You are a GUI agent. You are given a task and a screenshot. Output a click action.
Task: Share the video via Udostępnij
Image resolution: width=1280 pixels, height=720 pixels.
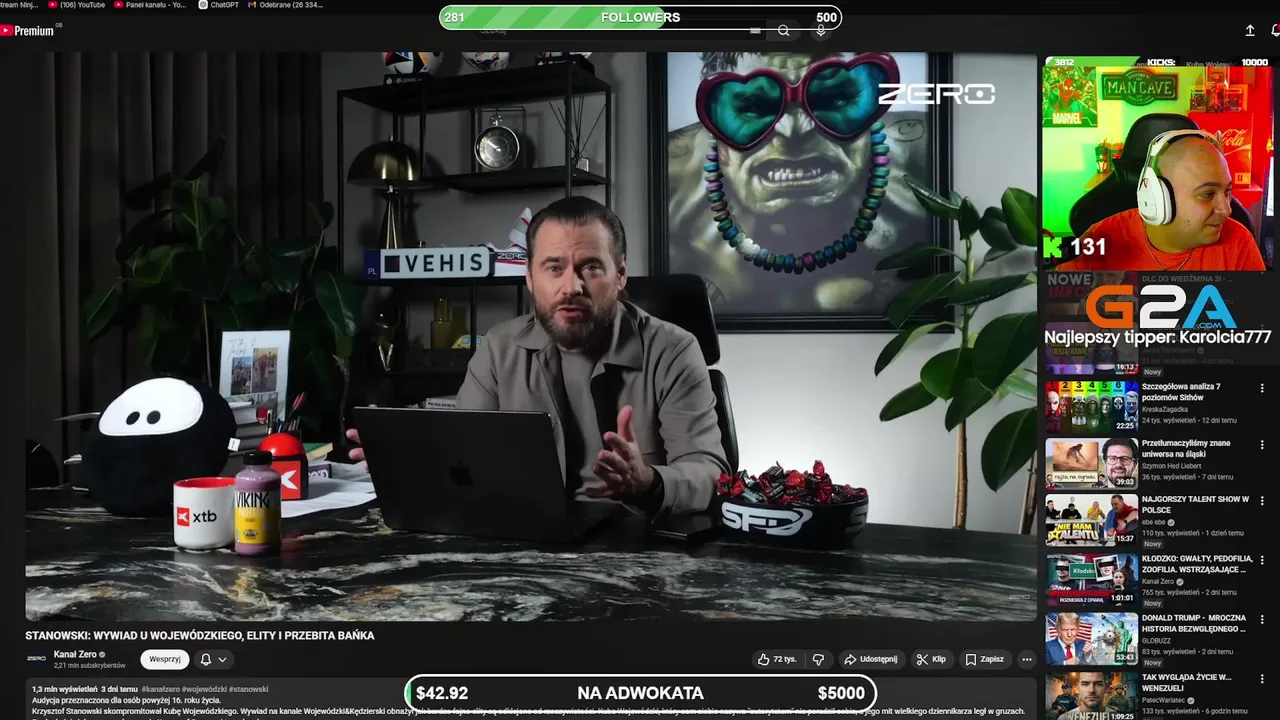871,660
